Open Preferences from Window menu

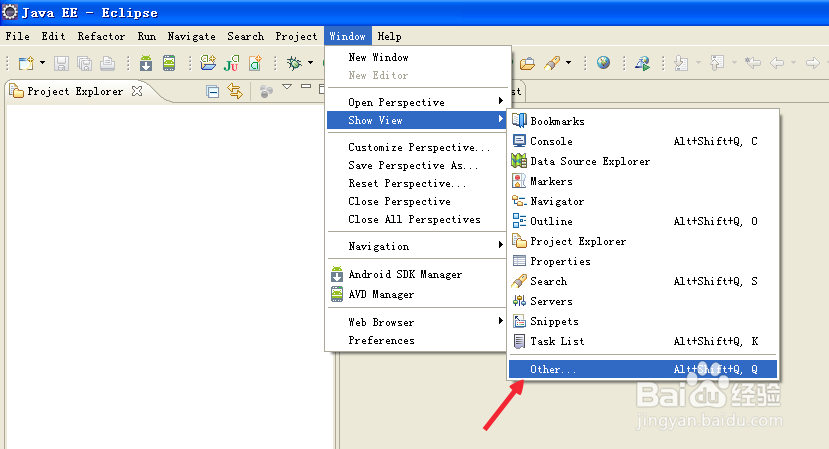click(418, 340)
